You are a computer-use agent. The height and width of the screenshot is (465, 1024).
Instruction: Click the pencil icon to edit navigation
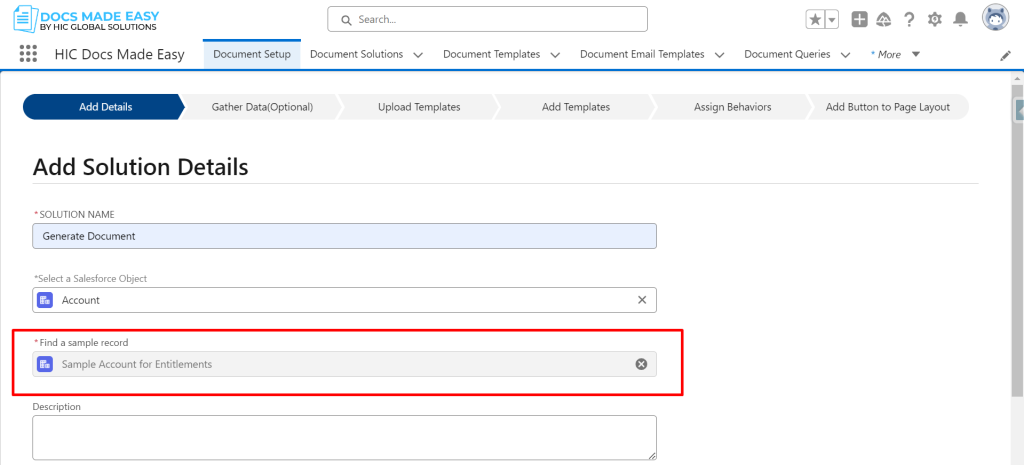click(x=1005, y=56)
